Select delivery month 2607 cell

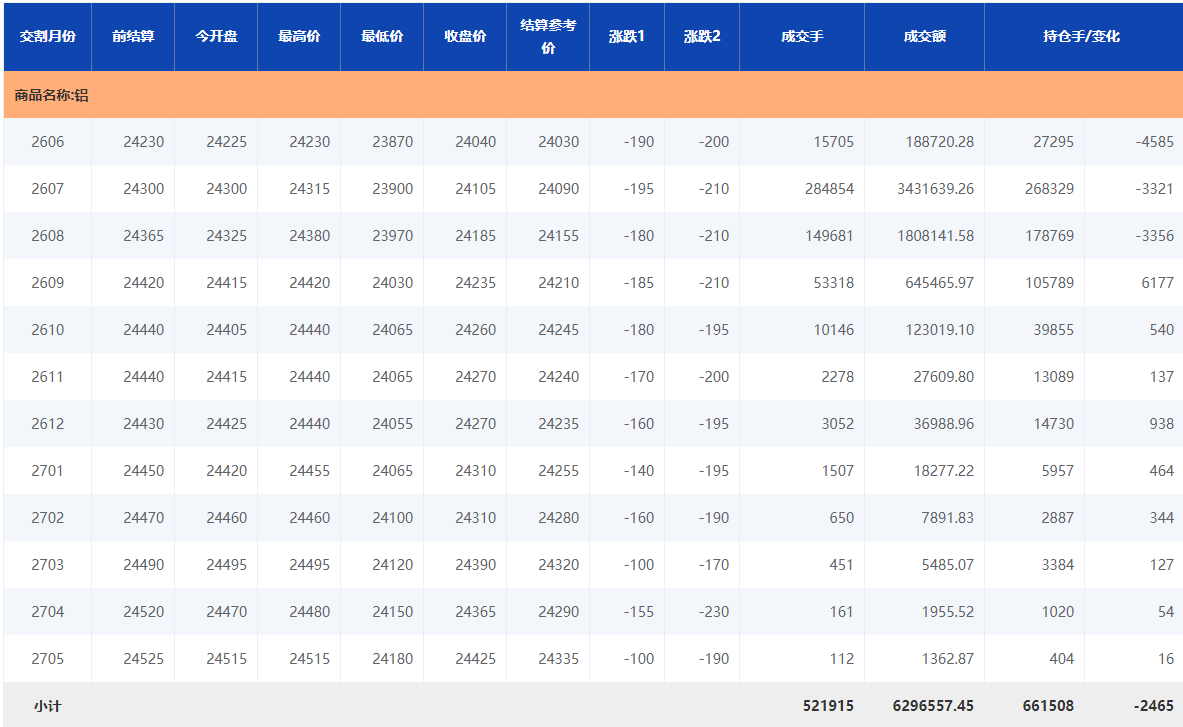(48, 189)
